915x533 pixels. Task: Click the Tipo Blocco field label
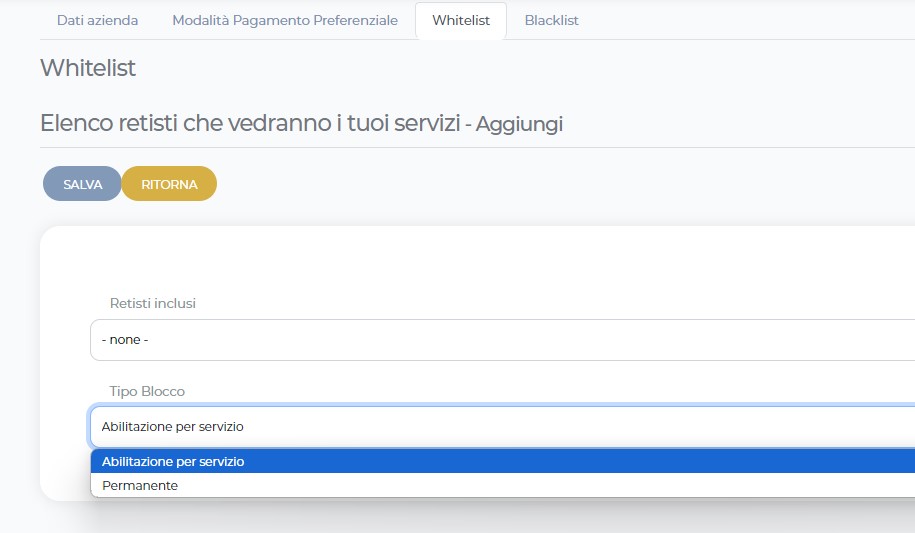point(147,391)
